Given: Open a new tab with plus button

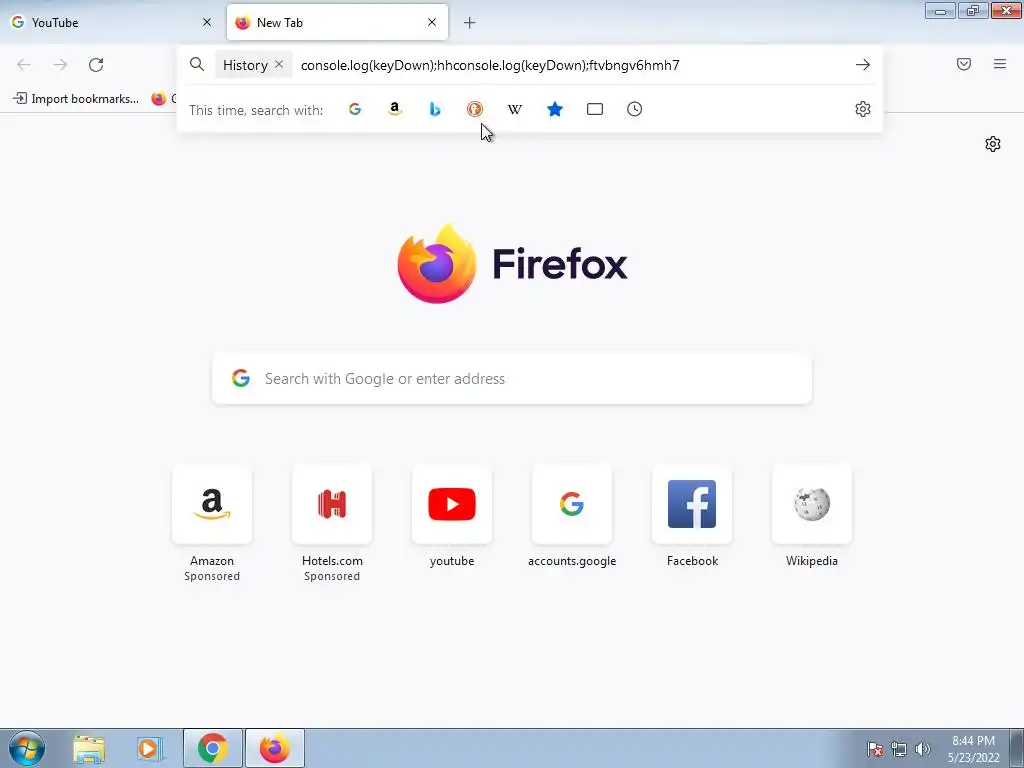Looking at the screenshot, I should tap(470, 23).
